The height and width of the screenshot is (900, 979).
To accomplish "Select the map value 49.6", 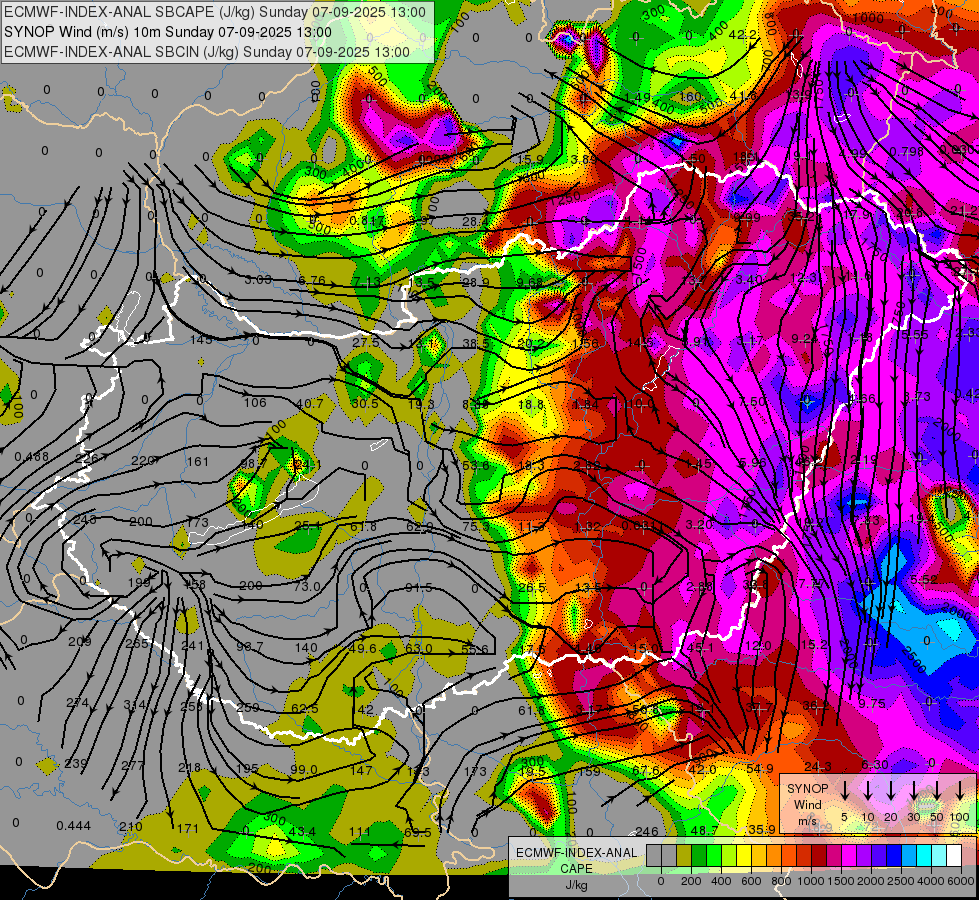I will [363, 648].
